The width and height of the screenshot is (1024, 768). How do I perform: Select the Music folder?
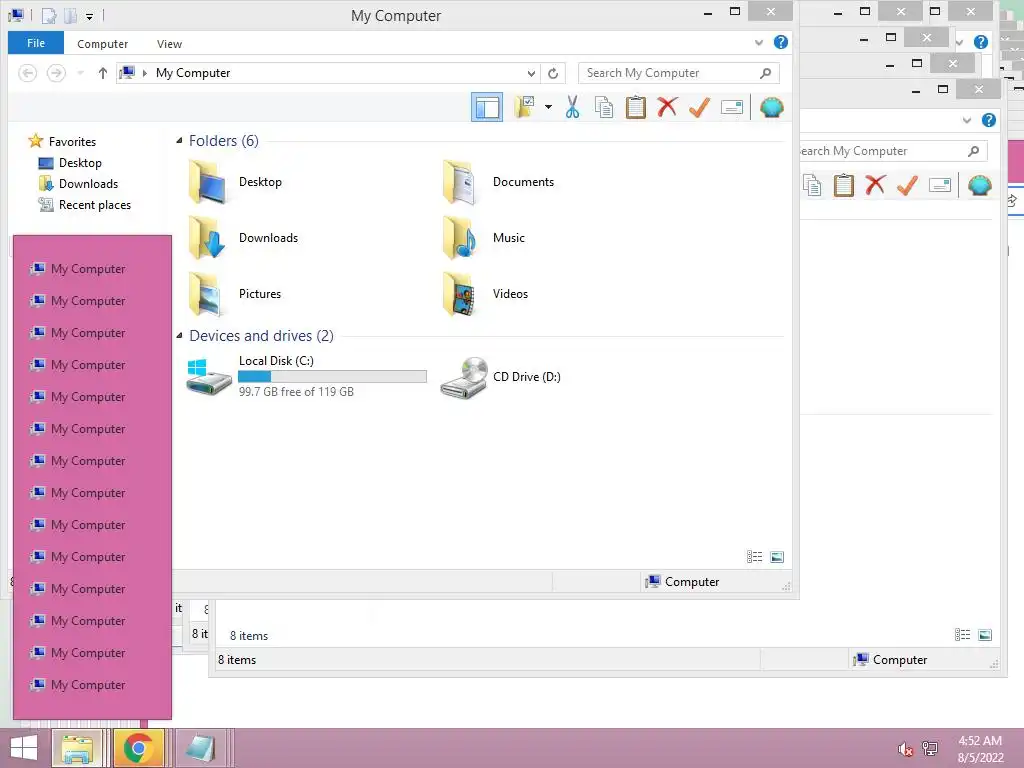[483, 238]
